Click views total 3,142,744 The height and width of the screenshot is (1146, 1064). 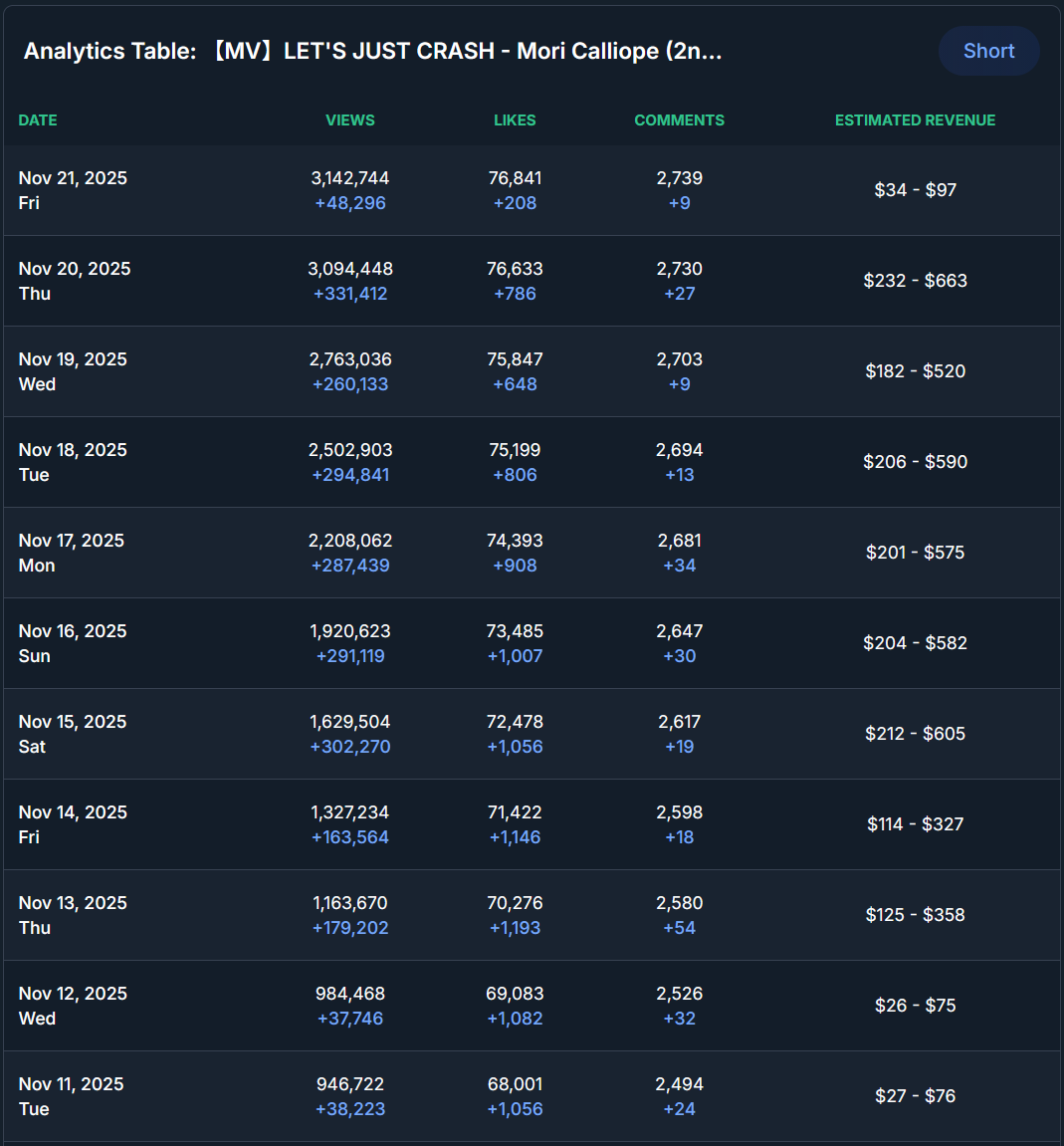[x=350, y=178]
